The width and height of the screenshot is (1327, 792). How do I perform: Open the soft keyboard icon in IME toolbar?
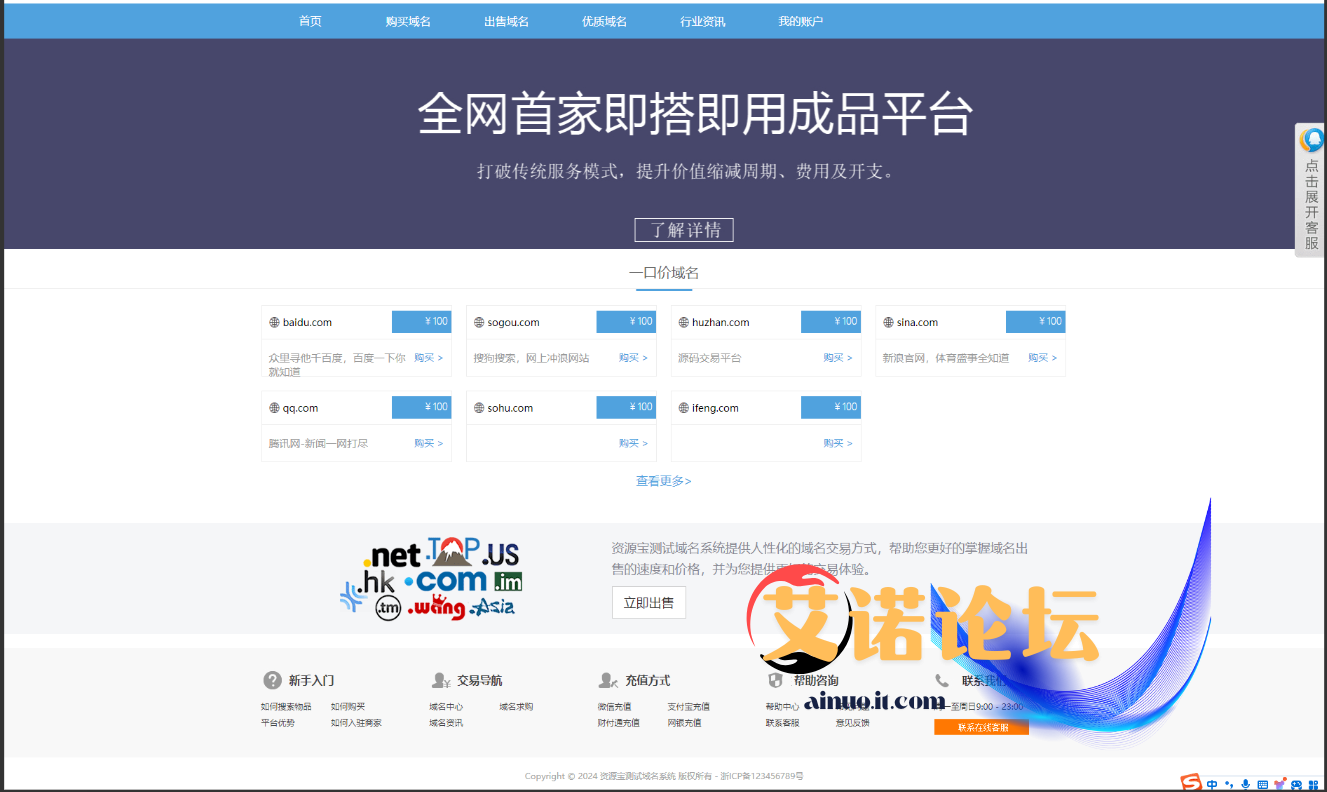[1262, 784]
